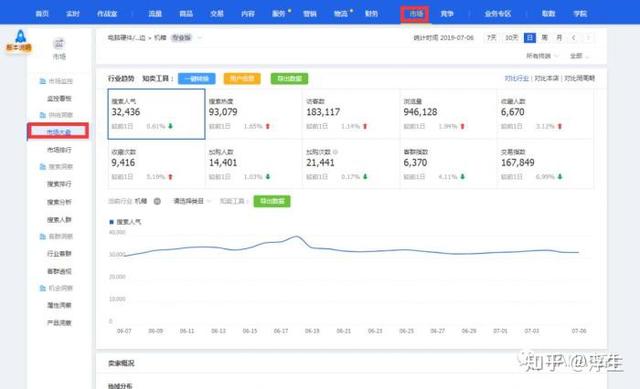Open 搜索排行 in the left sidebar
The width and height of the screenshot is (640, 389).
[x=59, y=184]
